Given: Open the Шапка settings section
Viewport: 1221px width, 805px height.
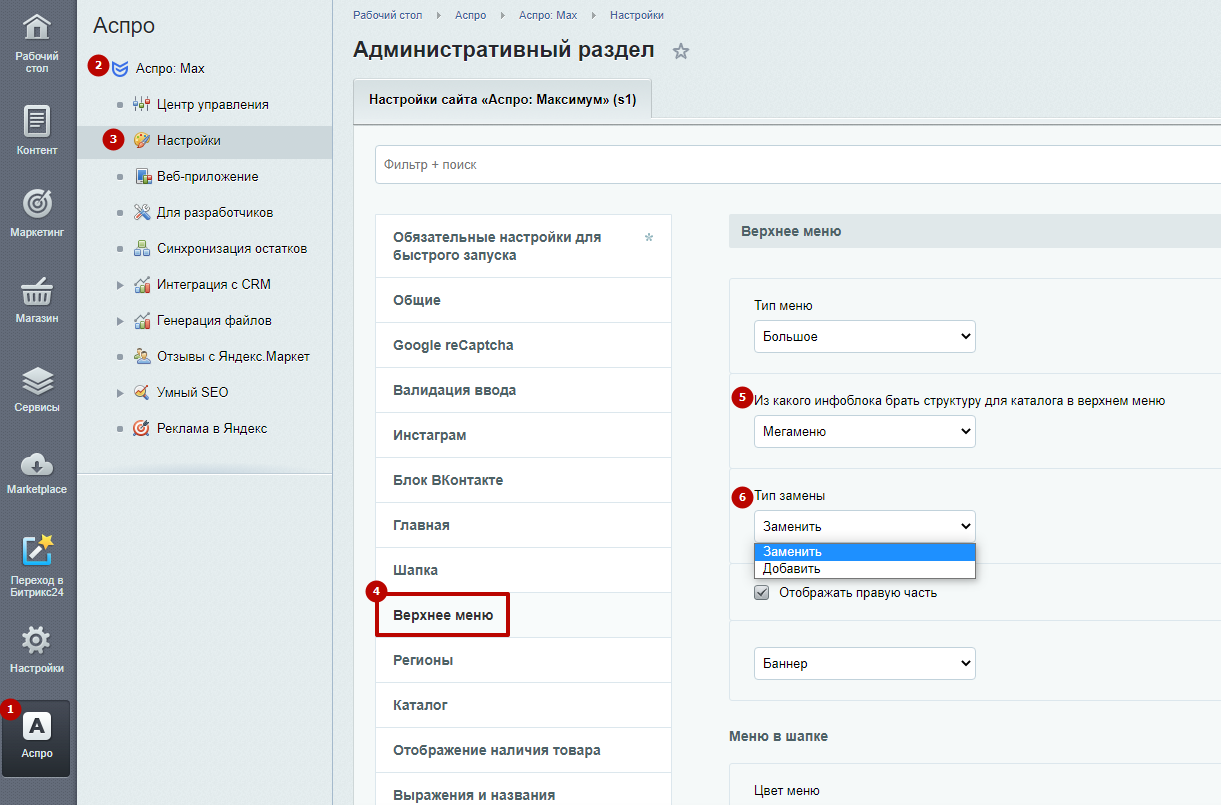Looking at the screenshot, I should pos(523,570).
